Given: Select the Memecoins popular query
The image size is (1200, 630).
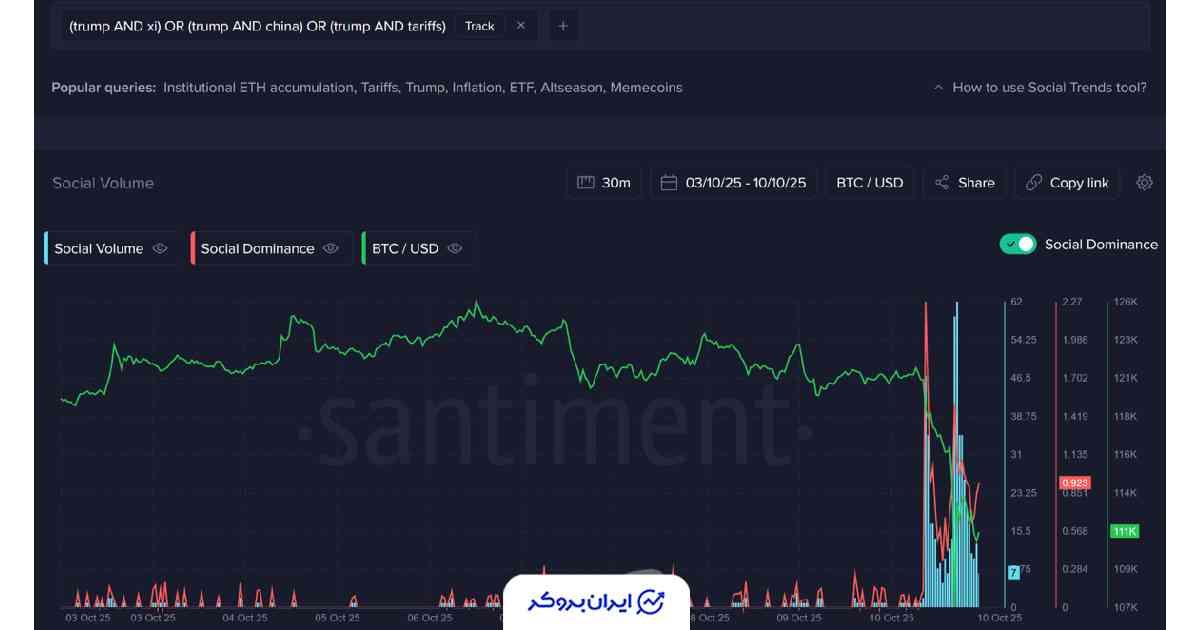Looking at the screenshot, I should [646, 87].
